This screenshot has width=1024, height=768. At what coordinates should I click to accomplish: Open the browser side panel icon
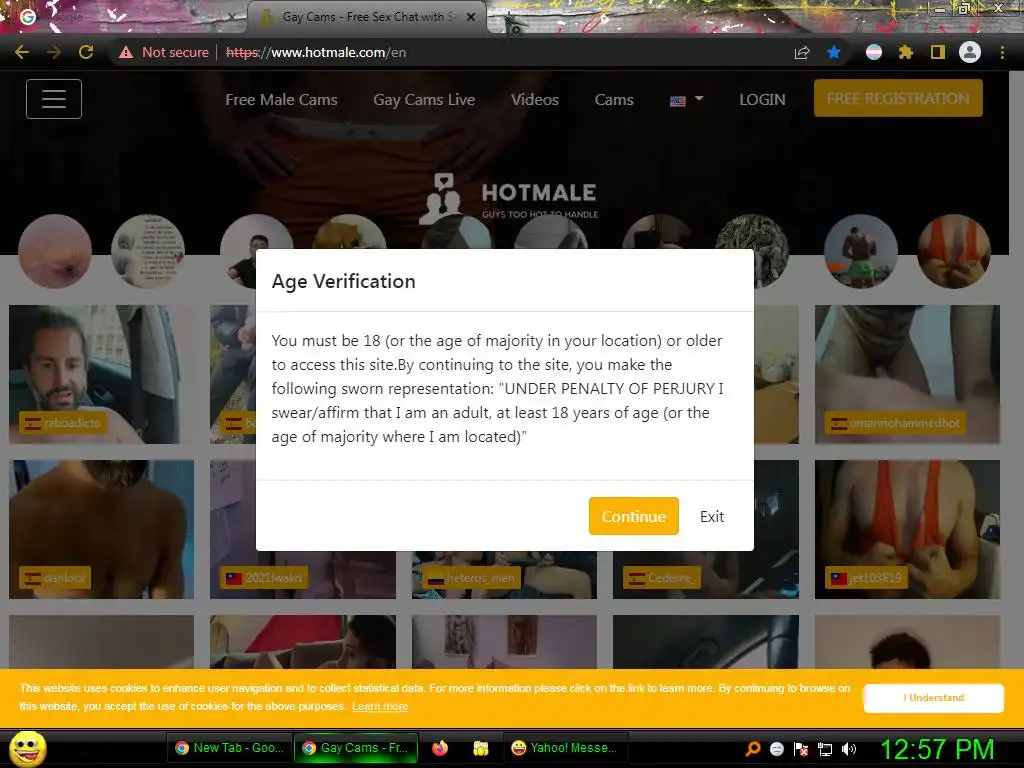coord(938,52)
